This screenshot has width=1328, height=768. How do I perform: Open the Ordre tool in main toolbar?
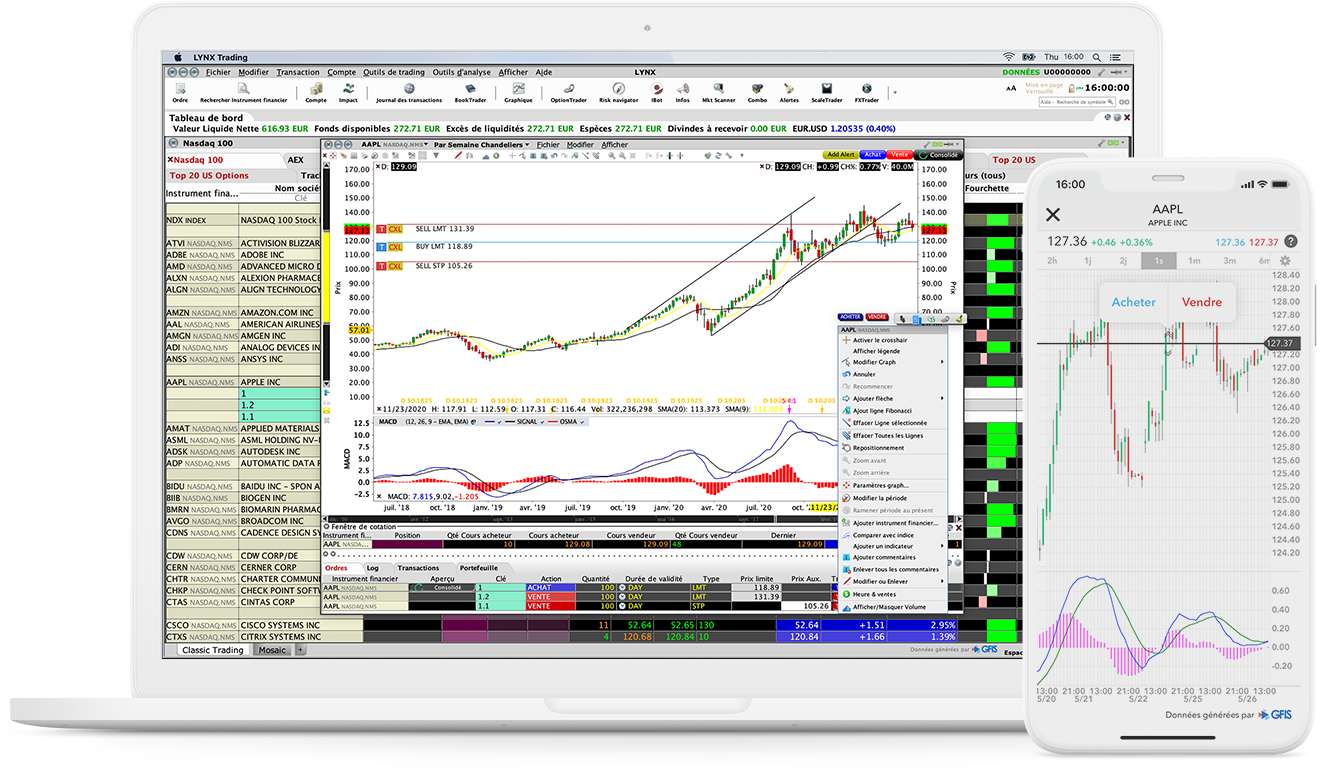(180, 93)
